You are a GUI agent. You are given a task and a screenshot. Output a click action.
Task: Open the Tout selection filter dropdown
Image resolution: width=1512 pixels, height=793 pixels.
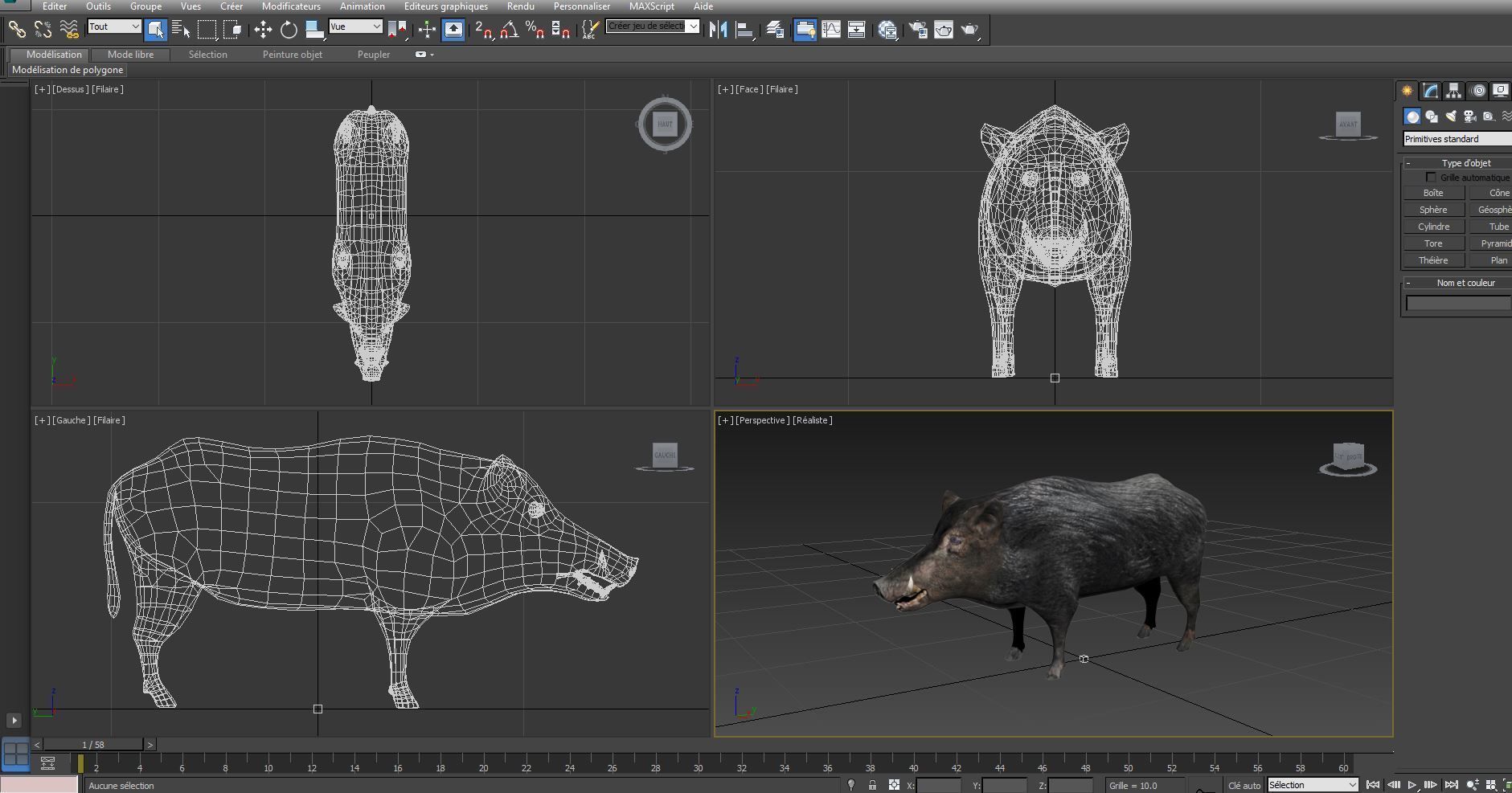tap(114, 27)
